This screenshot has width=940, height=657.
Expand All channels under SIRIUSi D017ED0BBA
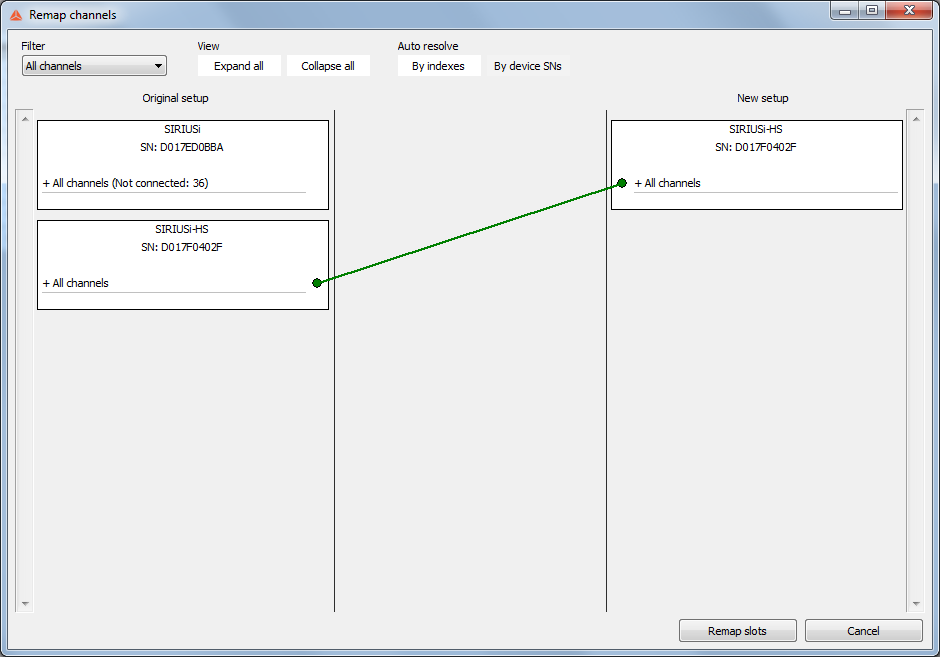click(x=125, y=183)
